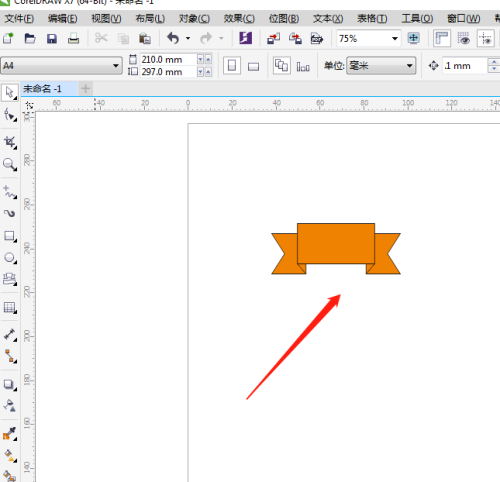Pick the Table tool
Viewport: 500px width, 482px height.
[x=10, y=308]
